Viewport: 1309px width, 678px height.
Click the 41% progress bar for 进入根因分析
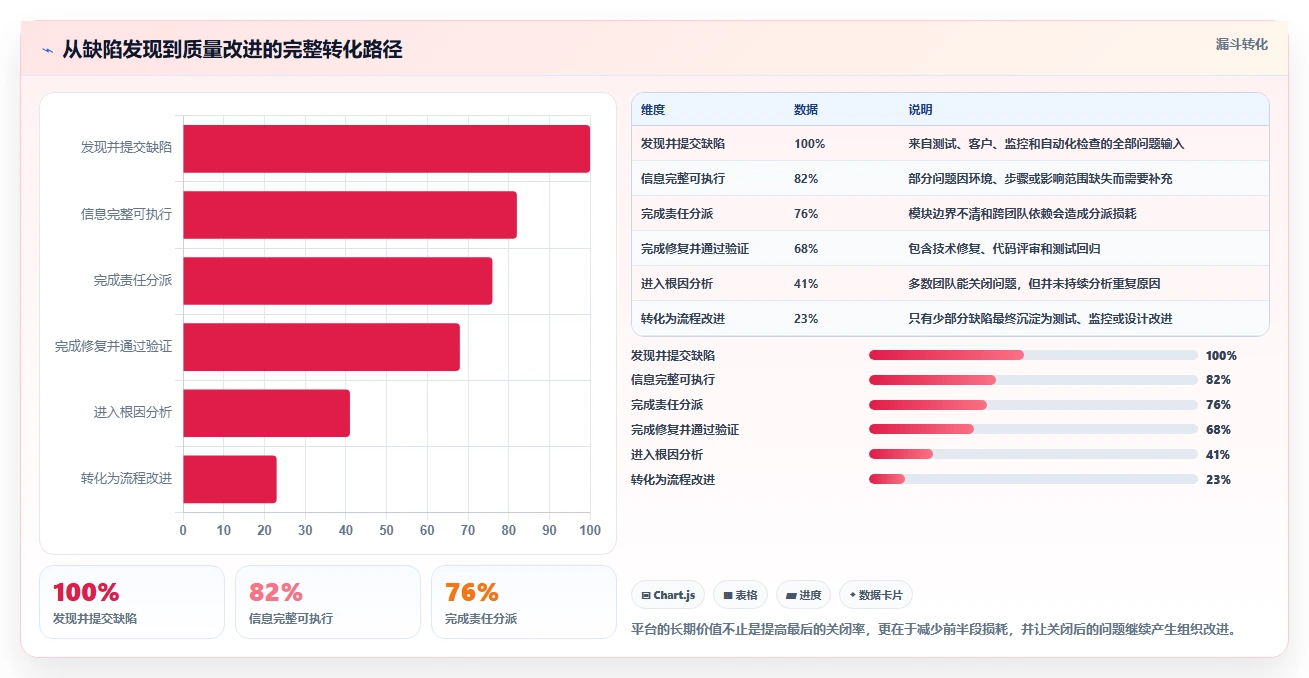[x=1033, y=455]
